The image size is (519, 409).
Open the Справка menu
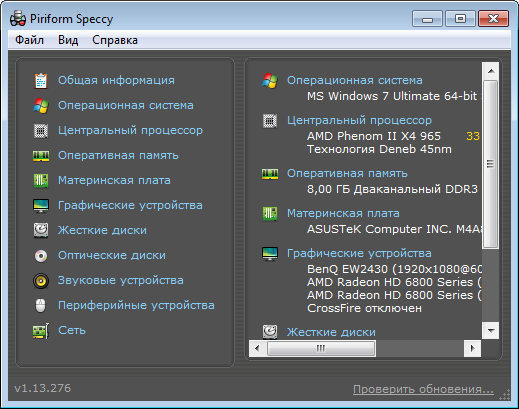[115, 40]
